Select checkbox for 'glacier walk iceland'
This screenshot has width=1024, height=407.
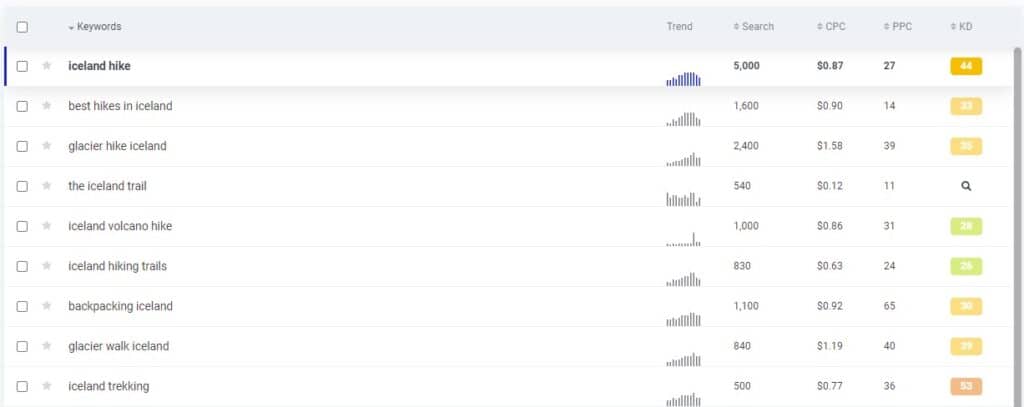click(x=22, y=346)
